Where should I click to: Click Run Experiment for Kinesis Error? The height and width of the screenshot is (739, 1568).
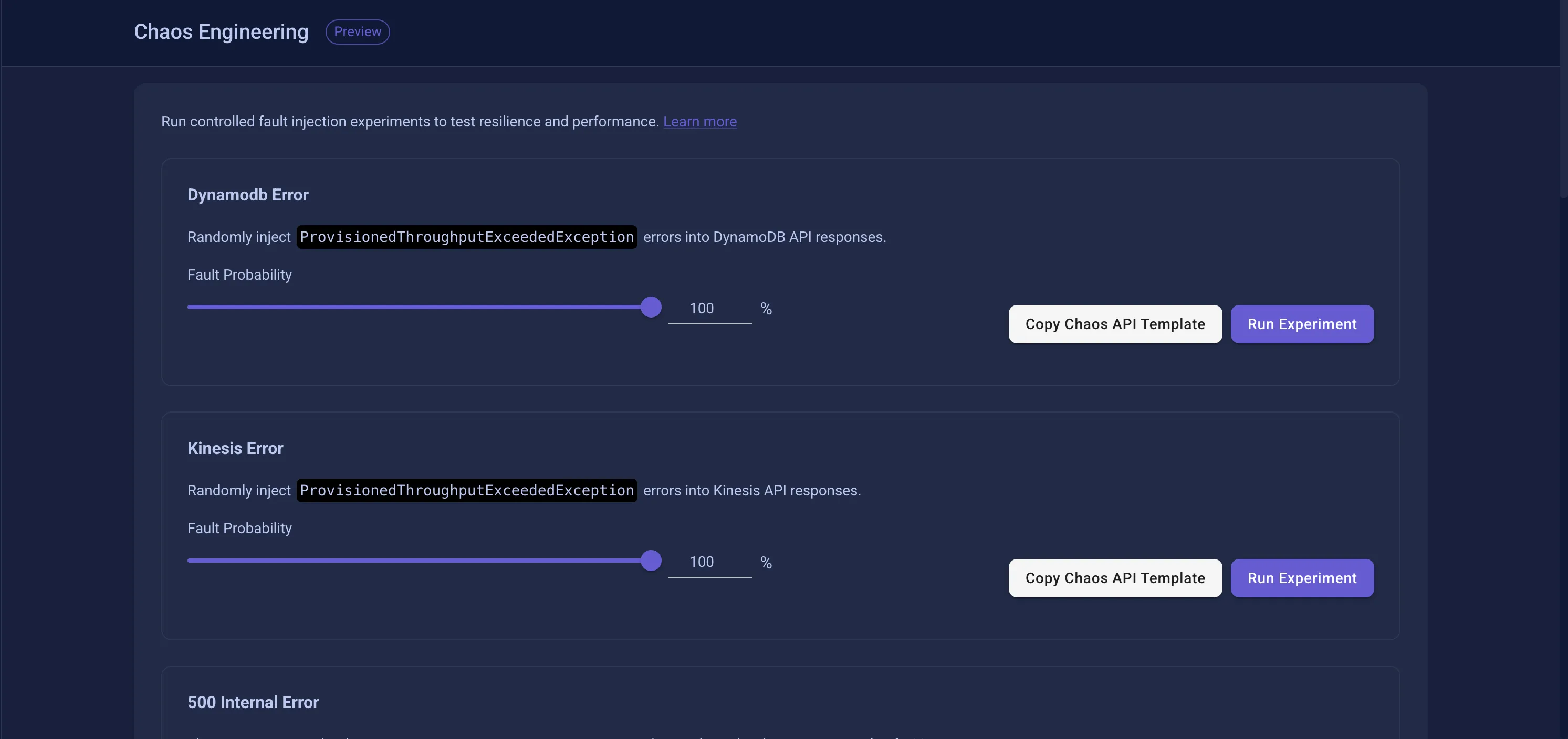click(x=1301, y=578)
